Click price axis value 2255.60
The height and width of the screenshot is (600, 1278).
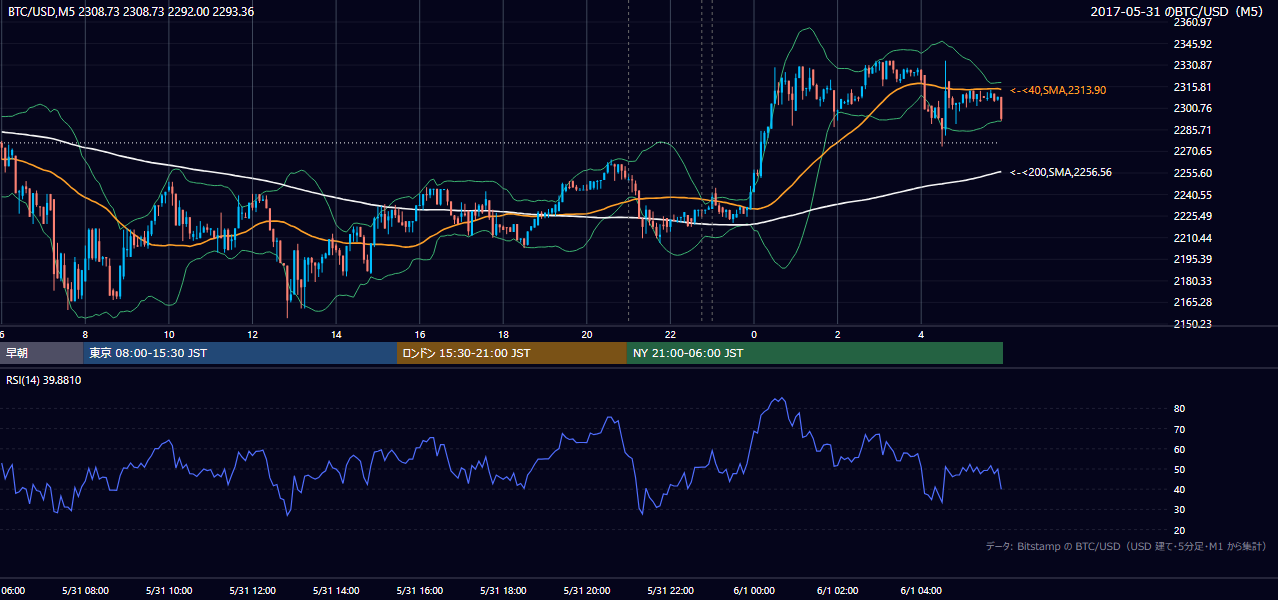(1193, 173)
